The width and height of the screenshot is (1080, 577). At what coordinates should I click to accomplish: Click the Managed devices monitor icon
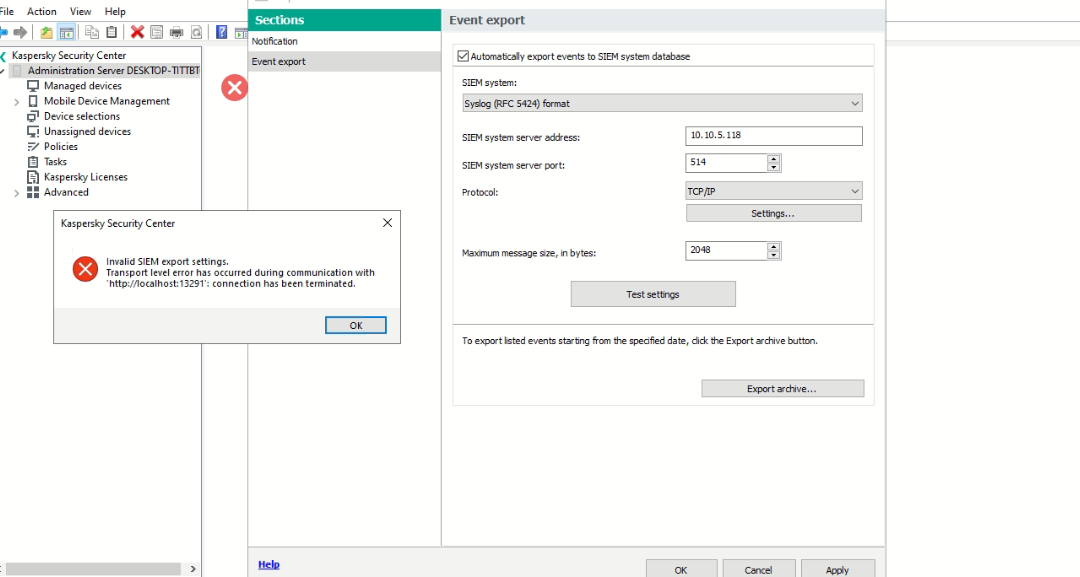pos(32,86)
